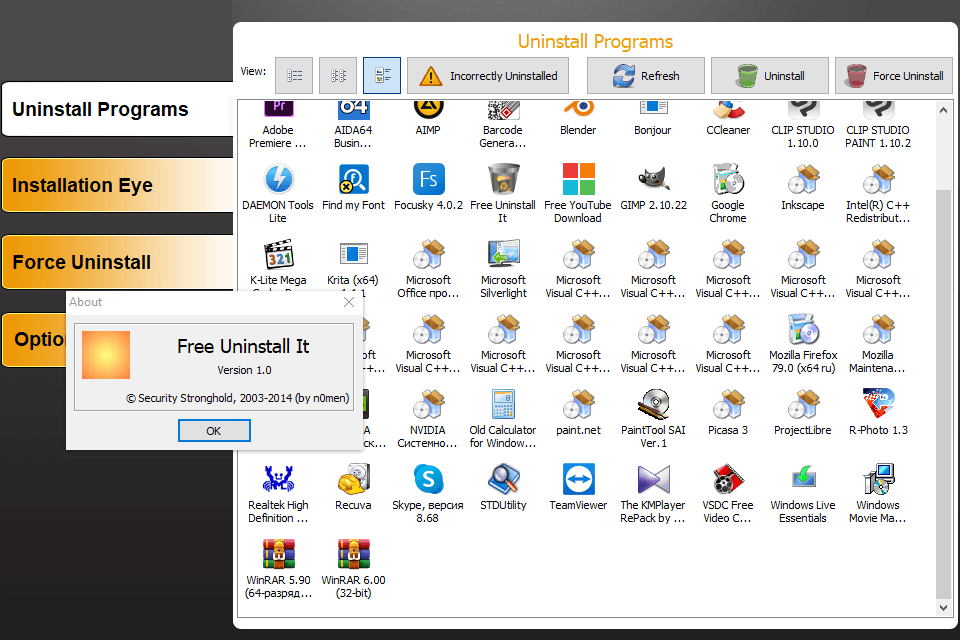The width and height of the screenshot is (960, 640).
Task: Refresh the program list
Action: pos(646,75)
